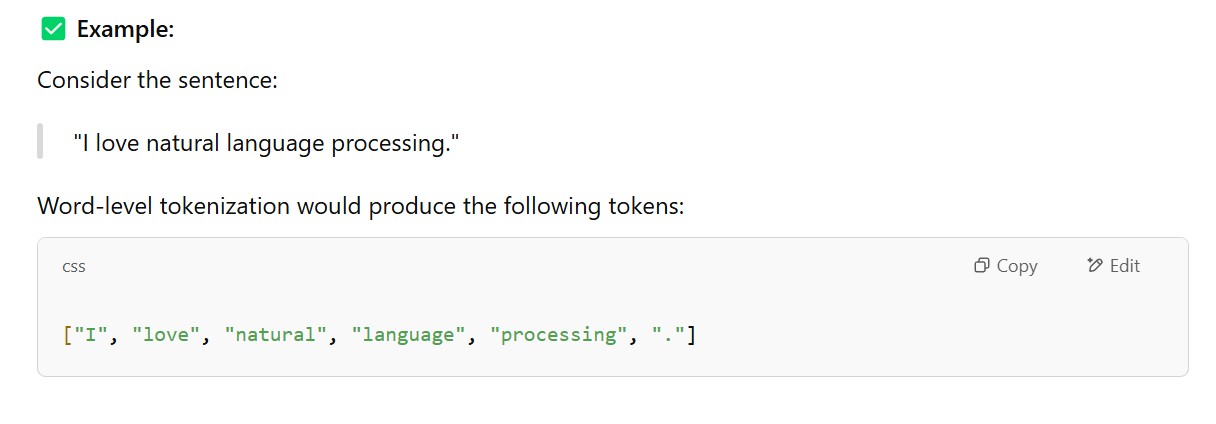Viewport: 1216px width, 424px height.
Task: Click the opening square bracket in code
Action: tap(66, 334)
